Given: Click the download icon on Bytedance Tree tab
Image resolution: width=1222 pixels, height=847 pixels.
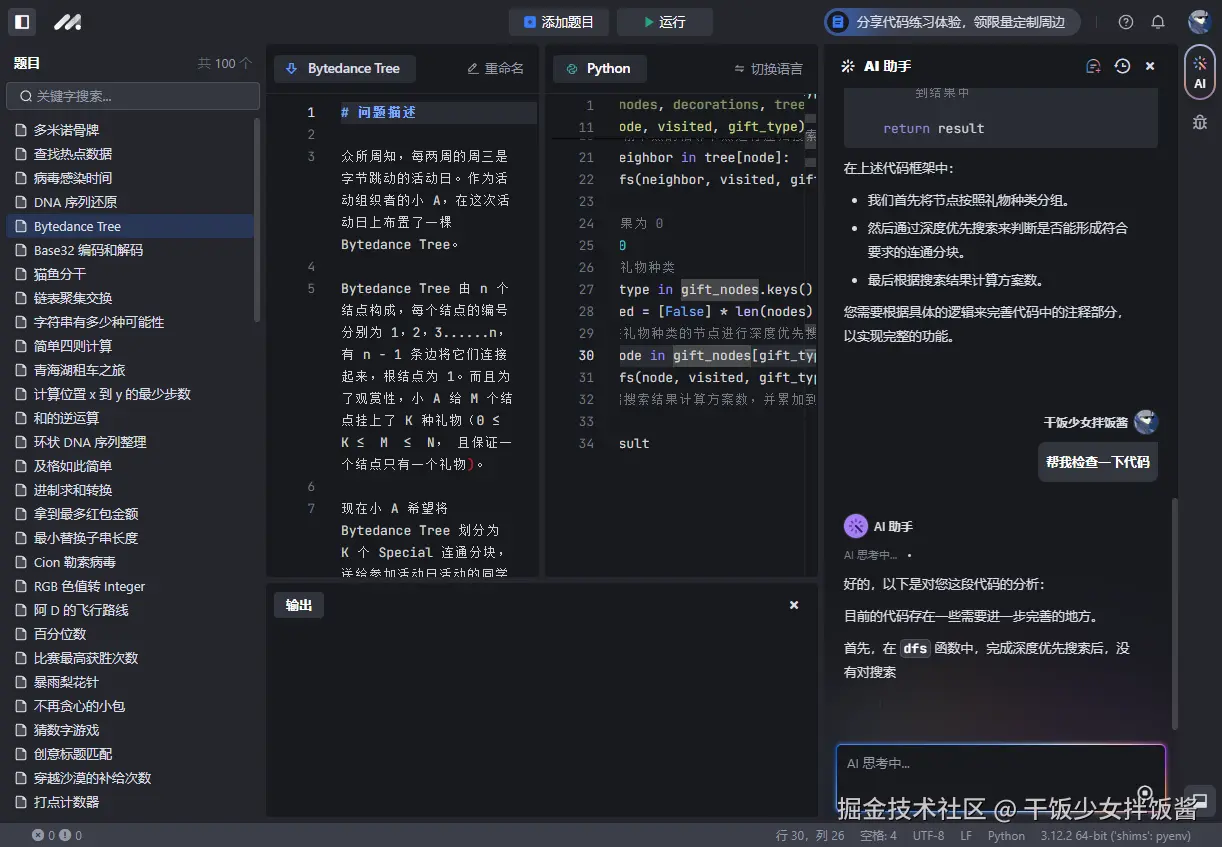Looking at the screenshot, I should click(x=291, y=69).
